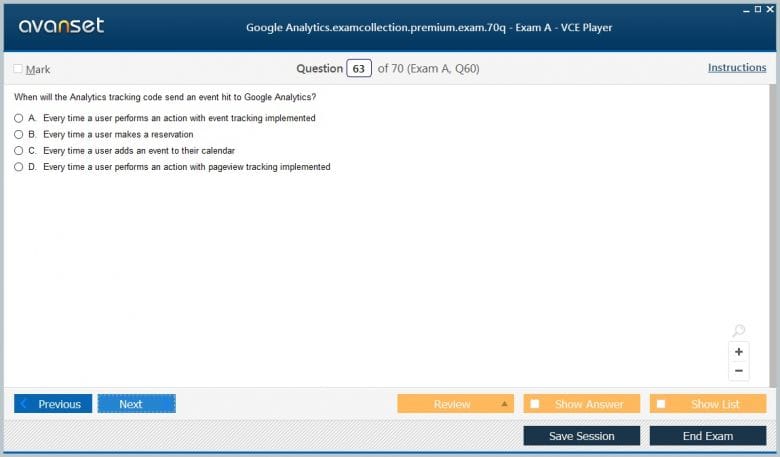The image size is (780, 457).
Task: Click the magnifier search icon
Action: (x=739, y=330)
